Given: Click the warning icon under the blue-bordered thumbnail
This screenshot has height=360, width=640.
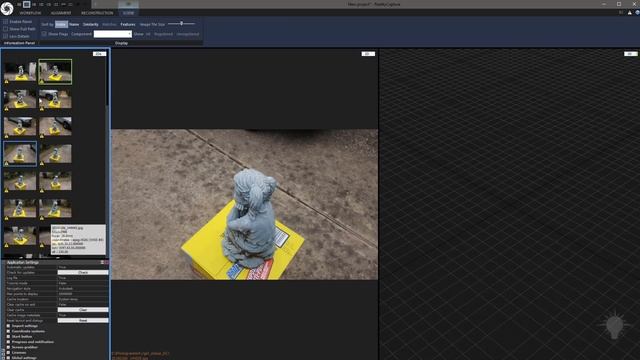Looking at the screenshot, I should (x=7, y=163).
